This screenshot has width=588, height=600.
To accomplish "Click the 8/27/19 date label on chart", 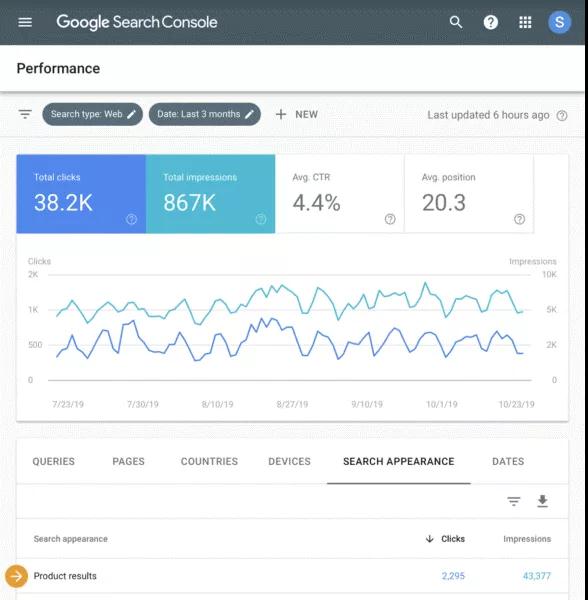I will tap(292, 404).
